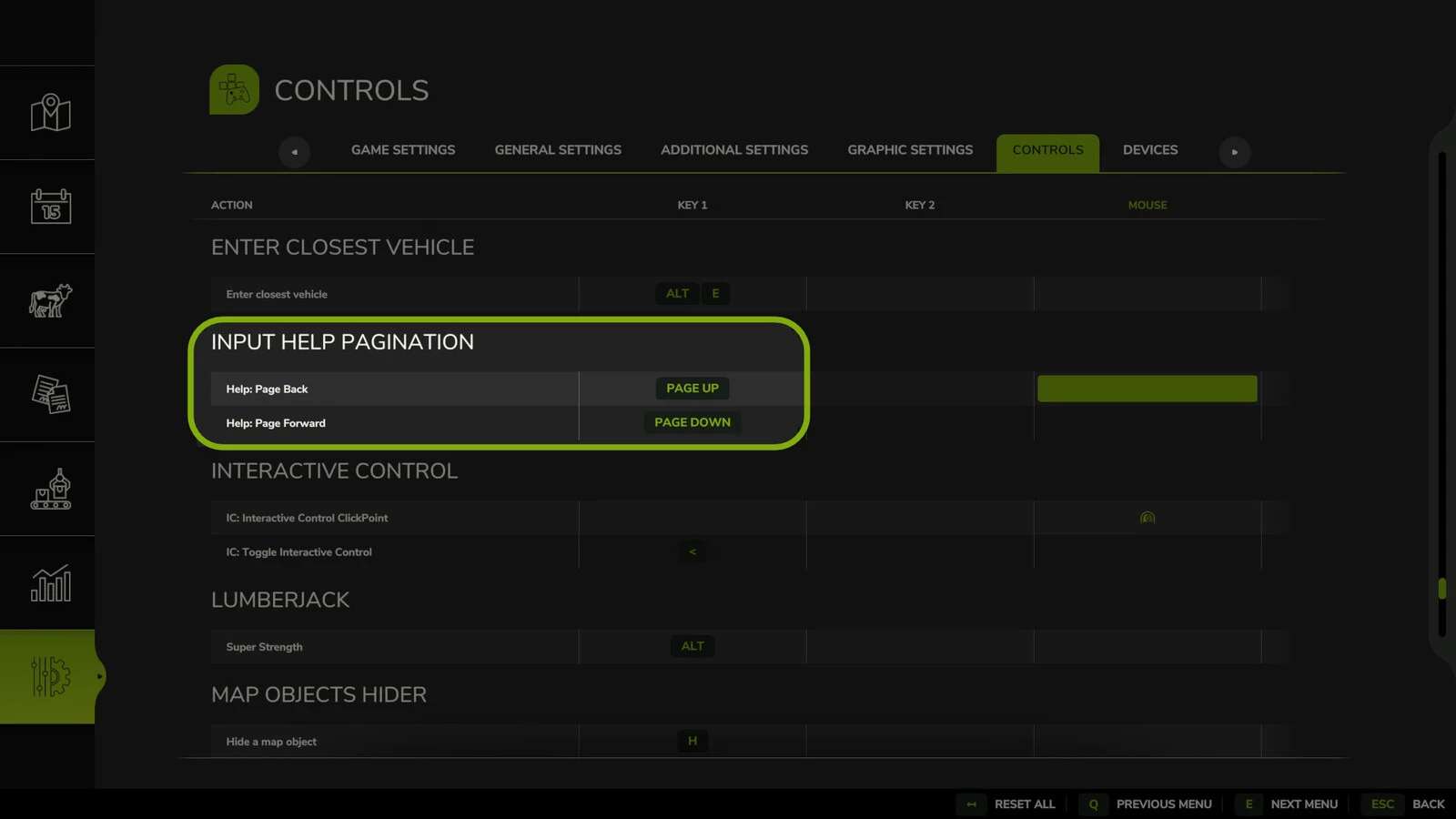Switch to the GAME SETTINGS tab
Viewport: 1456px width, 819px height.
click(403, 149)
